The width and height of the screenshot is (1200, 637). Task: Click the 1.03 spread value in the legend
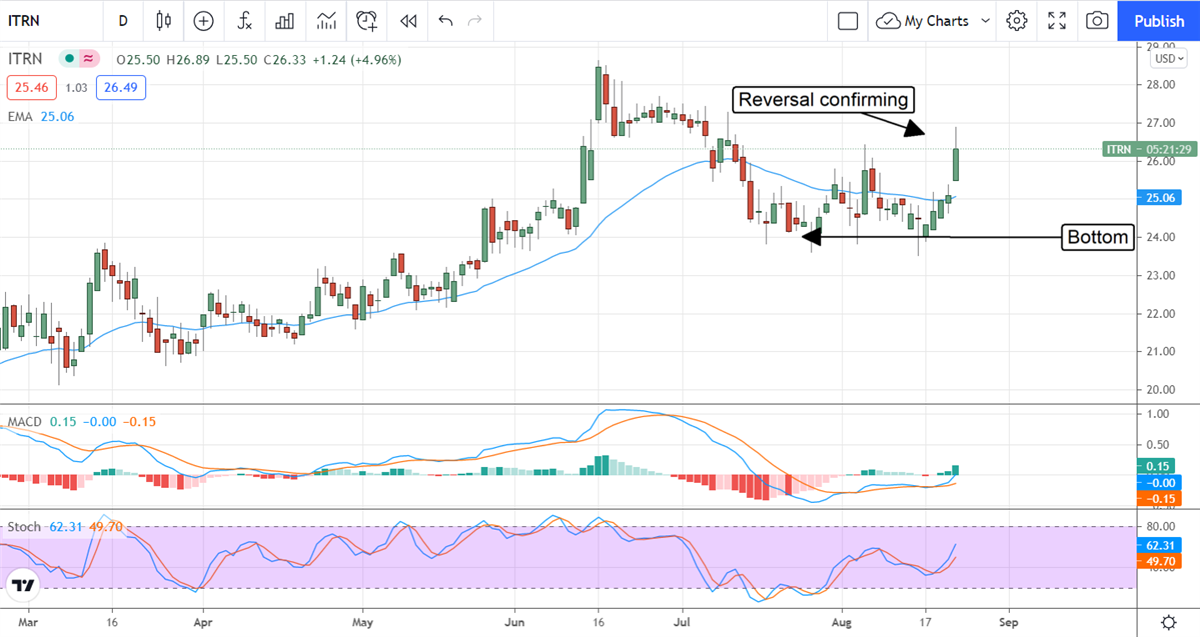(74, 88)
